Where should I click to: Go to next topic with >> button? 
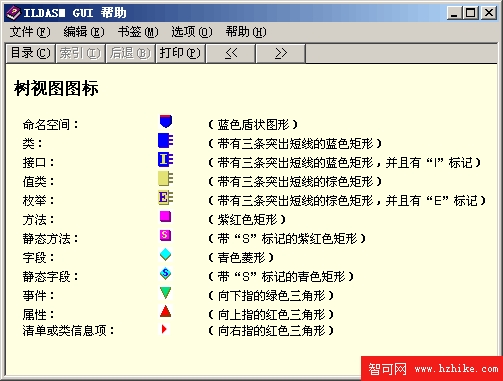coord(281,53)
